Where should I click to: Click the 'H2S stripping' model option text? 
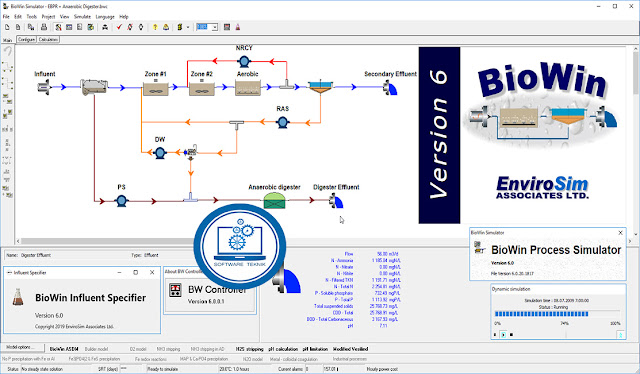pyautogui.click(x=249, y=349)
